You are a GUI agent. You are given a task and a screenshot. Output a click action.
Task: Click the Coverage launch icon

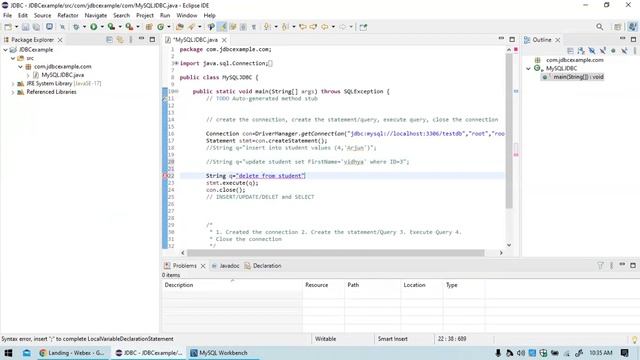111,27
